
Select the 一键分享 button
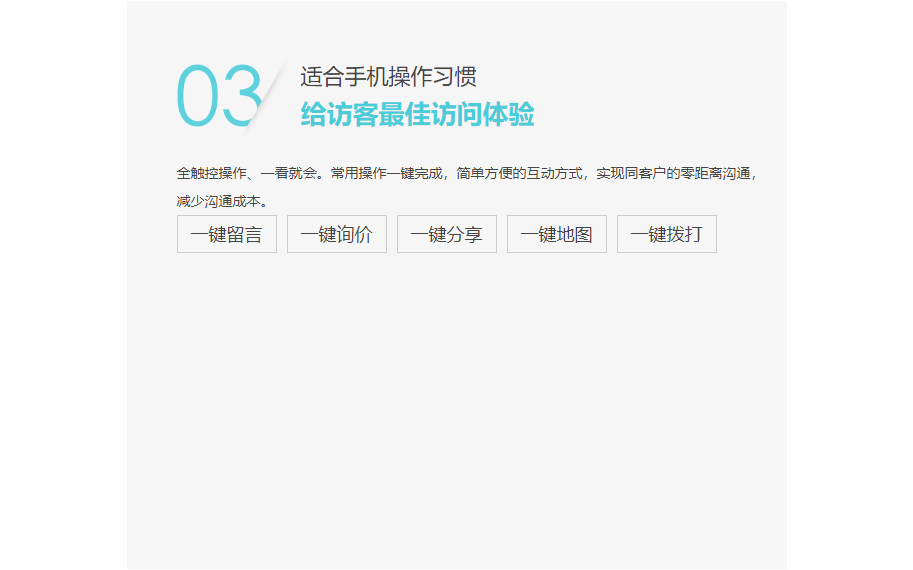(447, 234)
